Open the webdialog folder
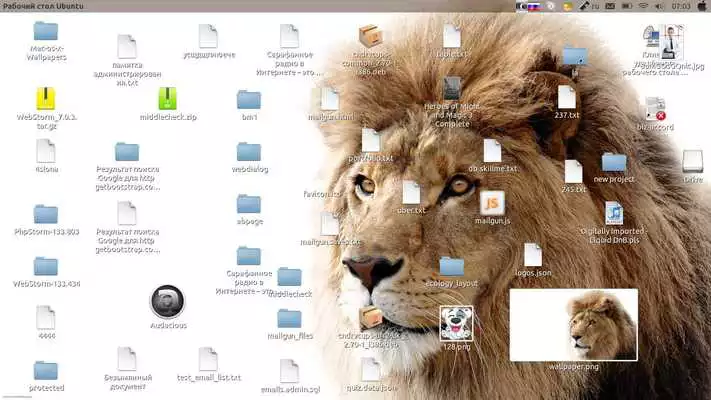711x400 pixels. pyautogui.click(x=249, y=152)
